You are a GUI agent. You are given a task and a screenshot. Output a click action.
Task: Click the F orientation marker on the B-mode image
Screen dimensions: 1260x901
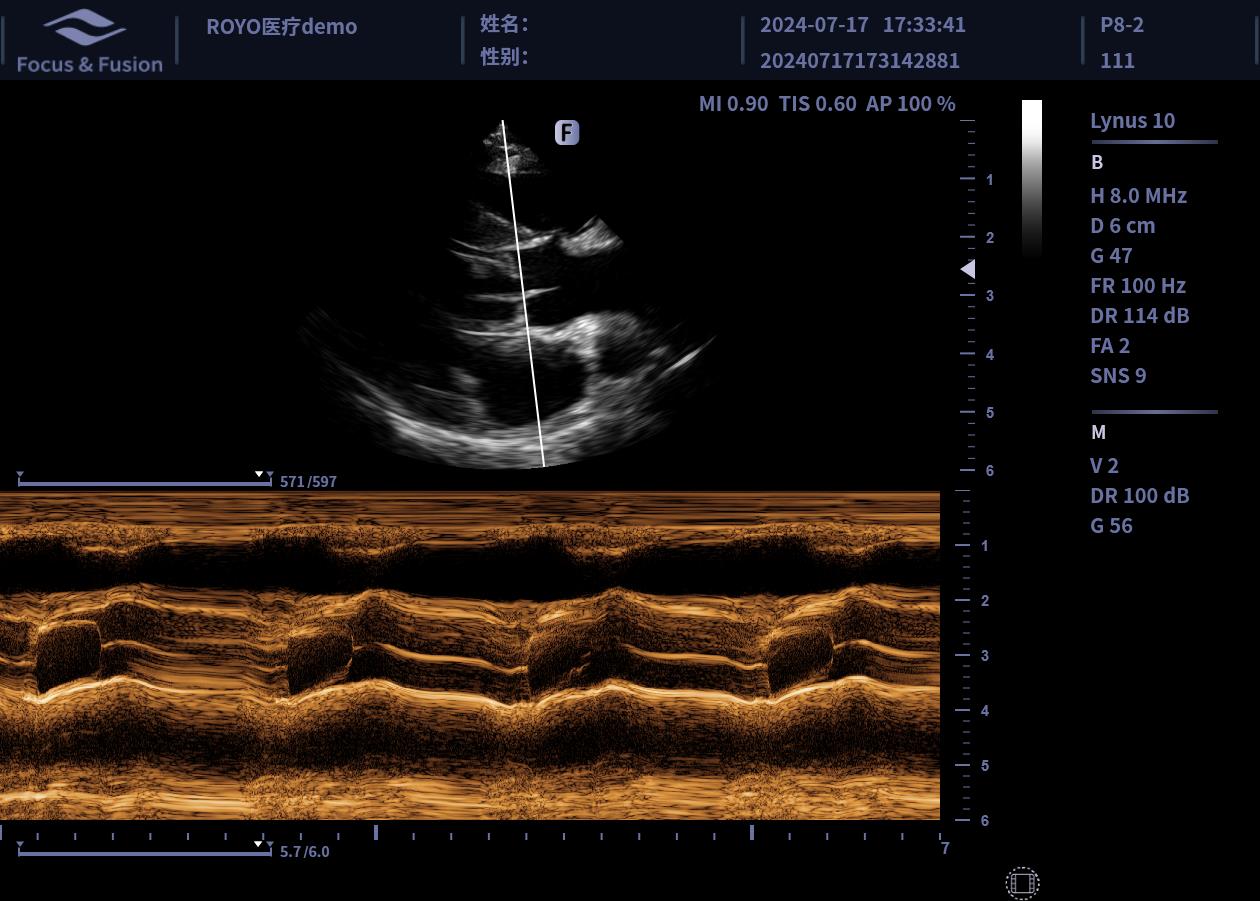(x=567, y=133)
